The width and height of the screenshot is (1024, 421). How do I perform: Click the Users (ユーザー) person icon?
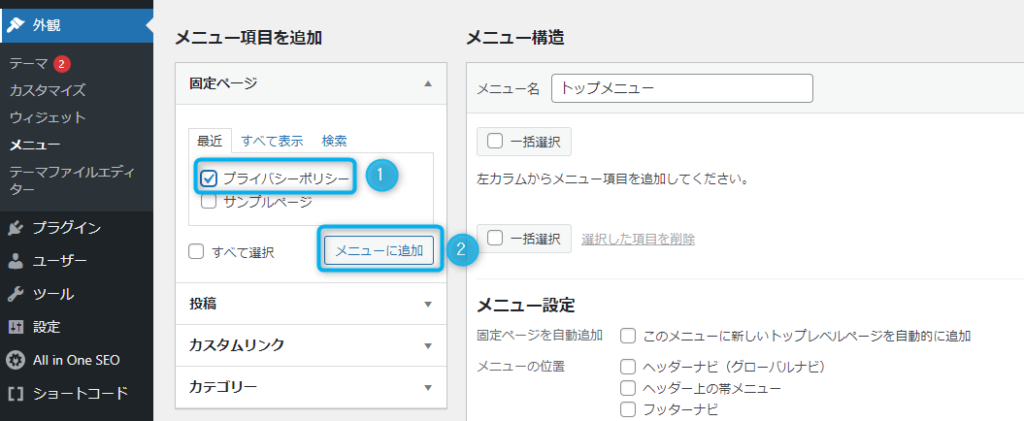coord(15,261)
